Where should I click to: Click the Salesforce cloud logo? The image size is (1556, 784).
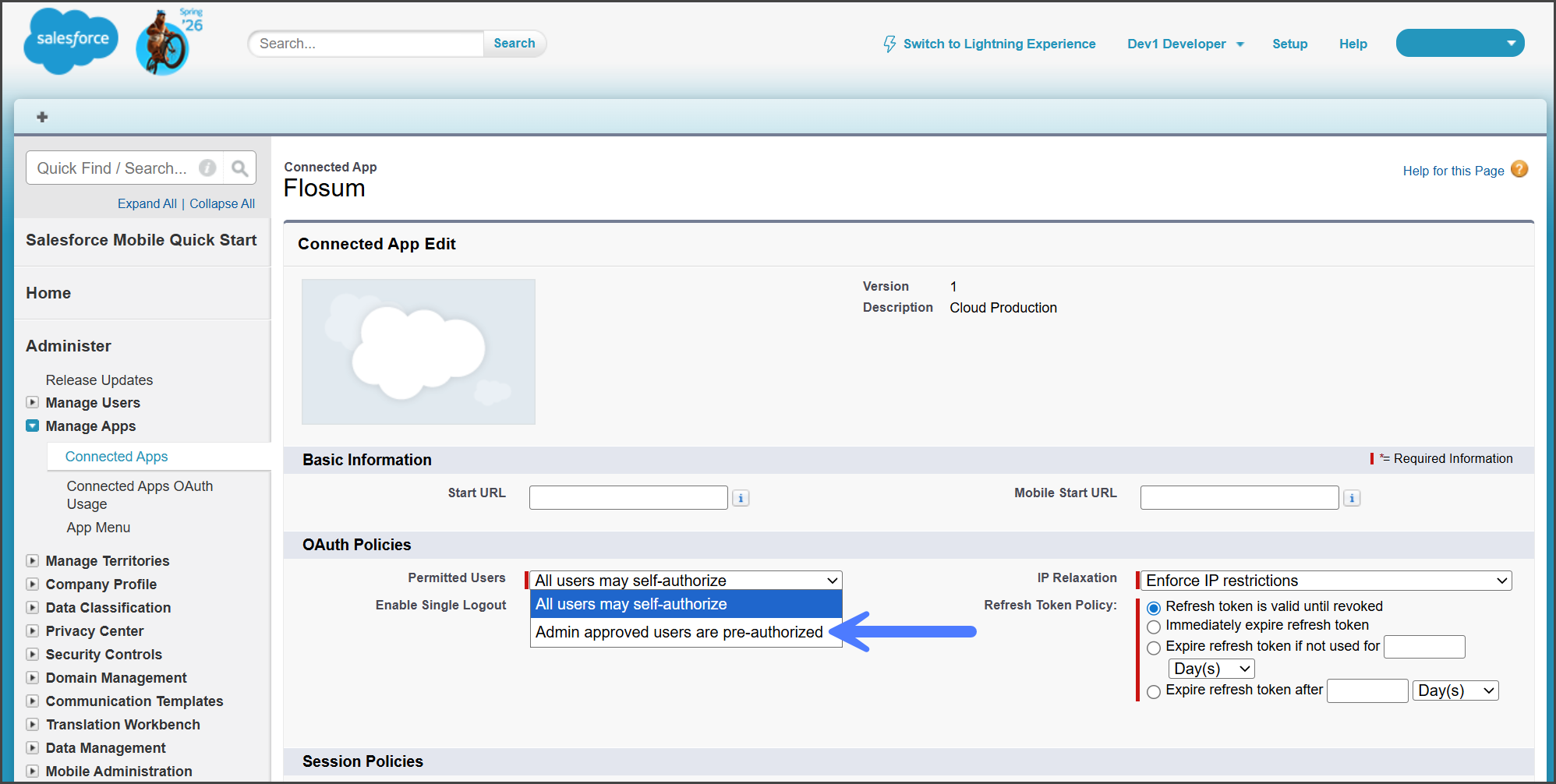[71, 41]
